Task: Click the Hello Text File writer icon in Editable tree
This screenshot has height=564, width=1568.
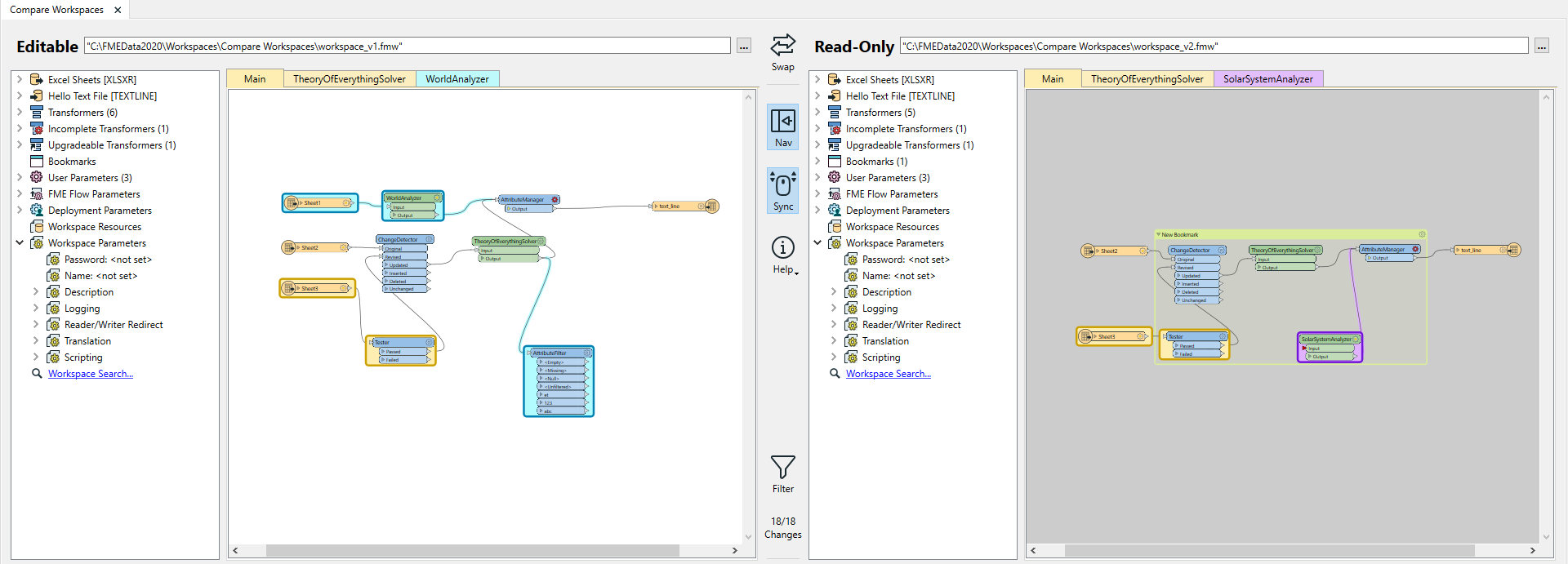Action: [37, 95]
